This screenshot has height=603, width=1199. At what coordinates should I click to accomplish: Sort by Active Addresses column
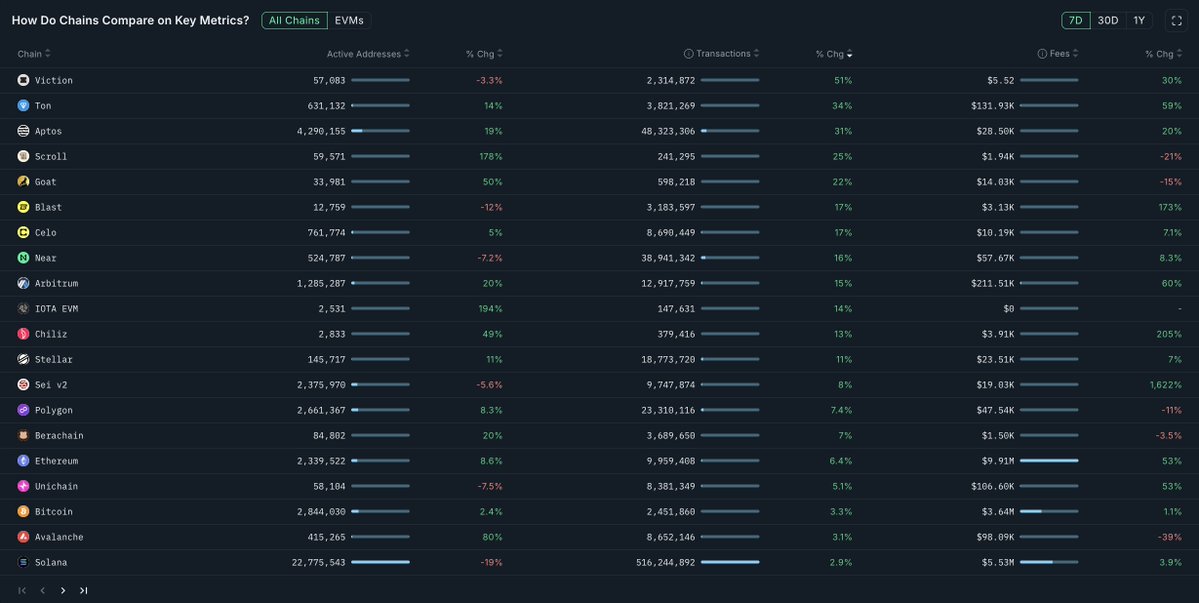pos(368,53)
